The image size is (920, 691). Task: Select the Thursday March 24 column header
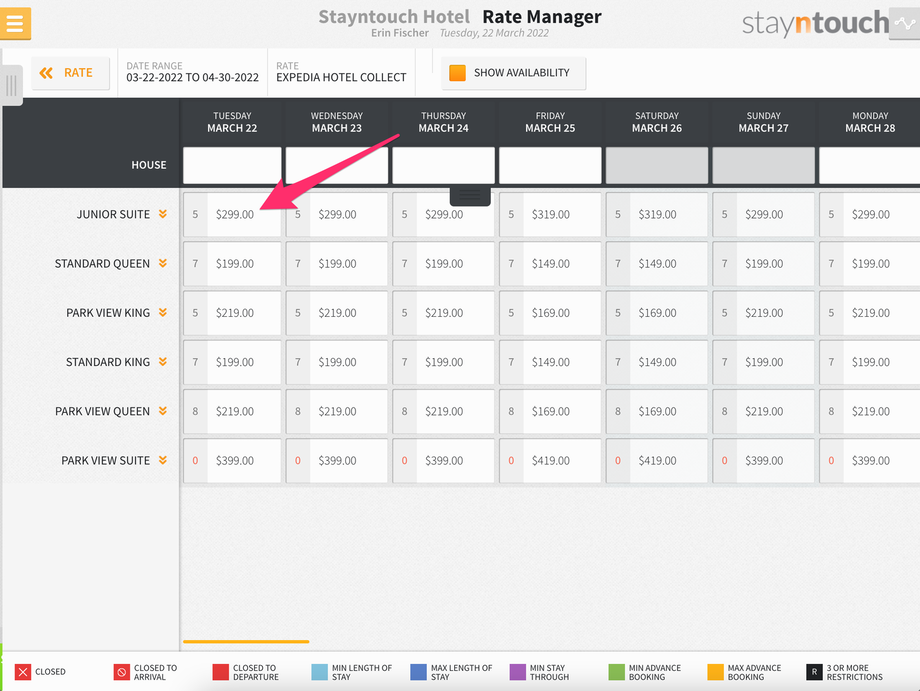(444, 122)
